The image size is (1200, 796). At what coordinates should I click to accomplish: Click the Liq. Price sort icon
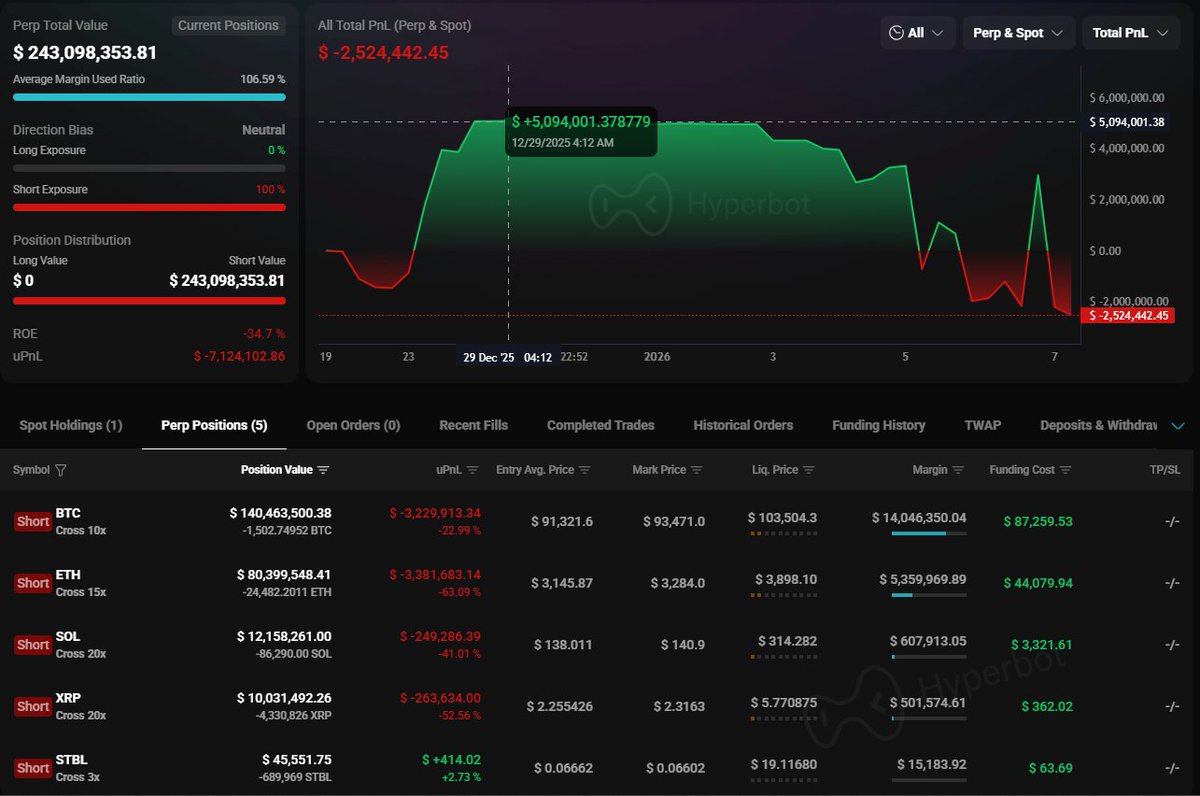point(809,470)
